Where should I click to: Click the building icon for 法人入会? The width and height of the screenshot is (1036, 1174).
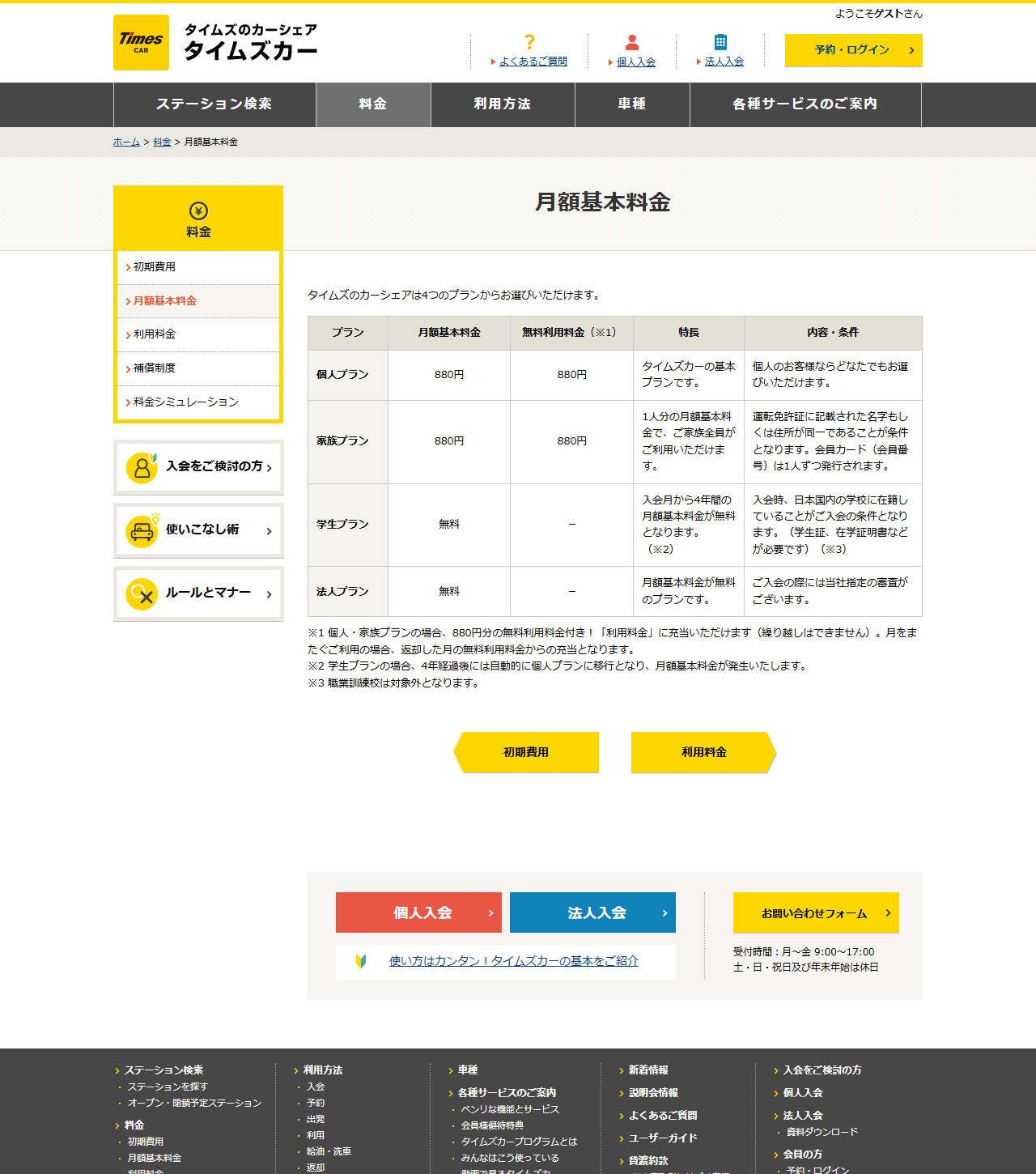click(720, 42)
